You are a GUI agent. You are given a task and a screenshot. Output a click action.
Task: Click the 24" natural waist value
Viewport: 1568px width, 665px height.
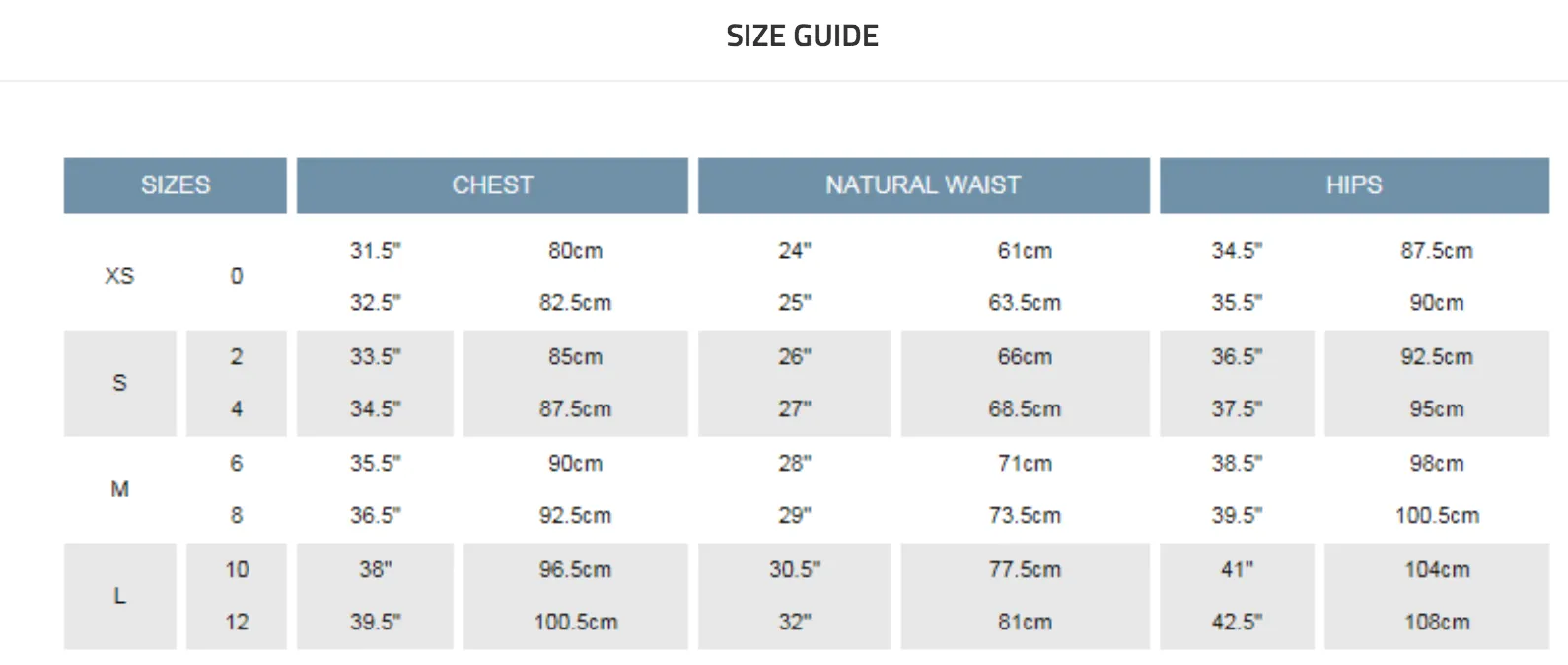point(795,251)
